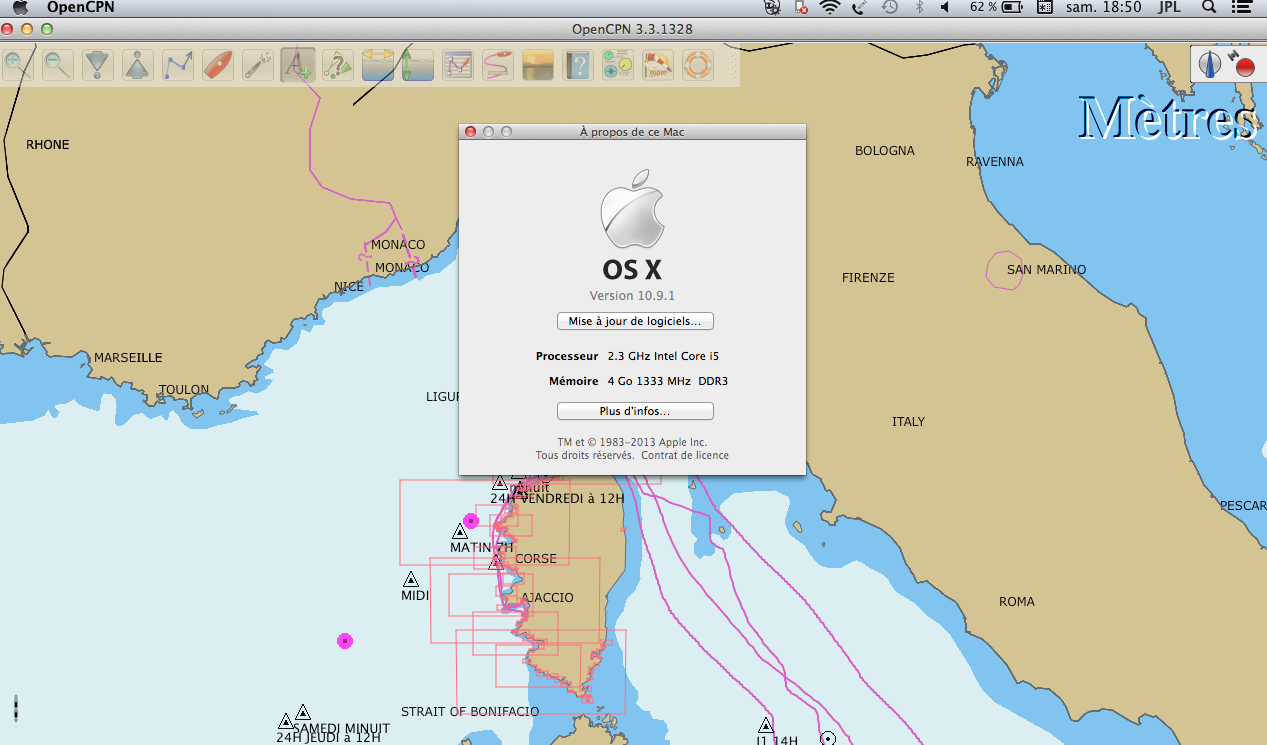Image resolution: width=1267 pixels, height=745 pixels.
Task: Click the '2.3 GHz Intel Core i5' processor text
Action: pyautogui.click(x=663, y=356)
